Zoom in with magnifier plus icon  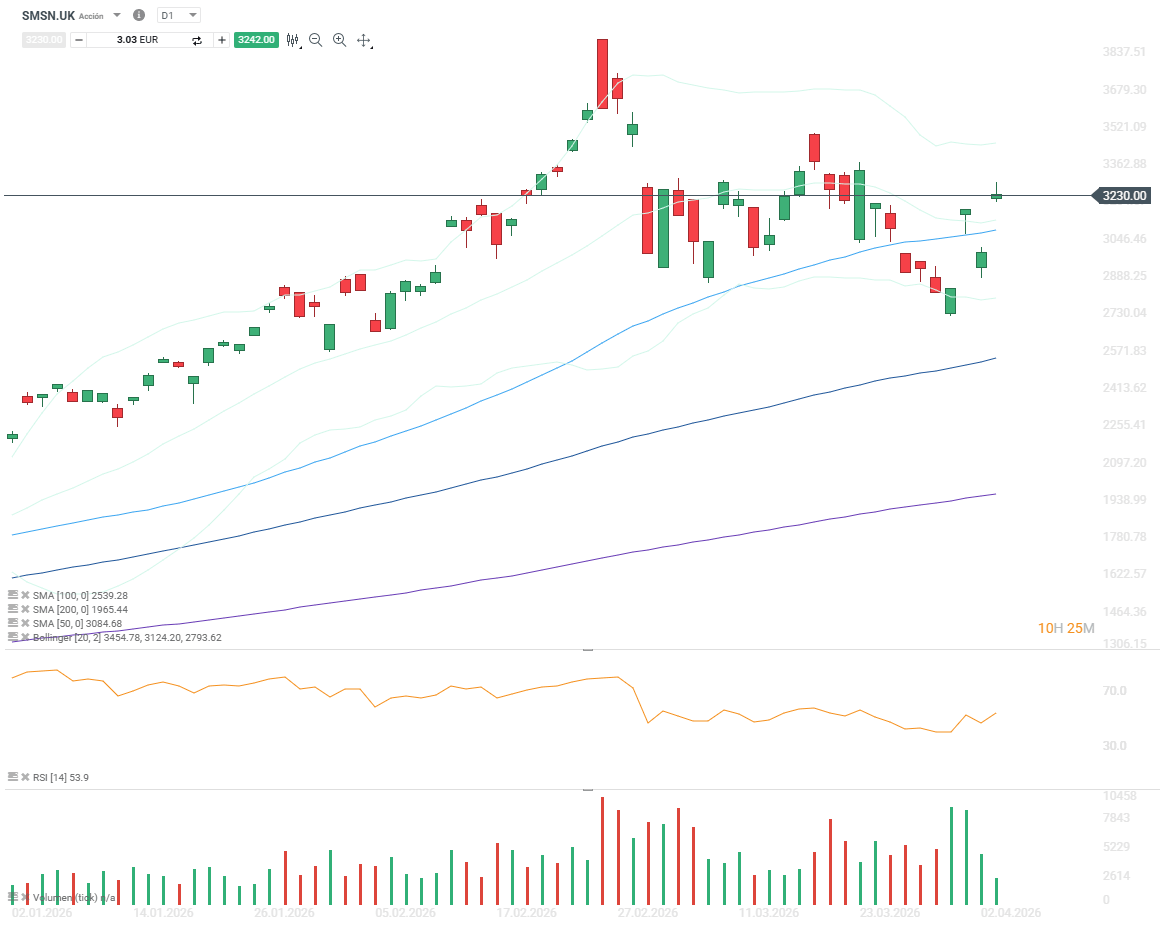[340, 40]
